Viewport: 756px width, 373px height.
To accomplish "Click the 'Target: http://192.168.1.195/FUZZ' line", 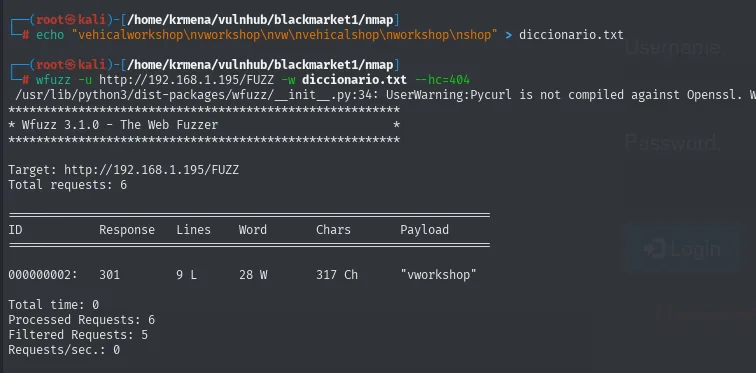I will [123, 170].
